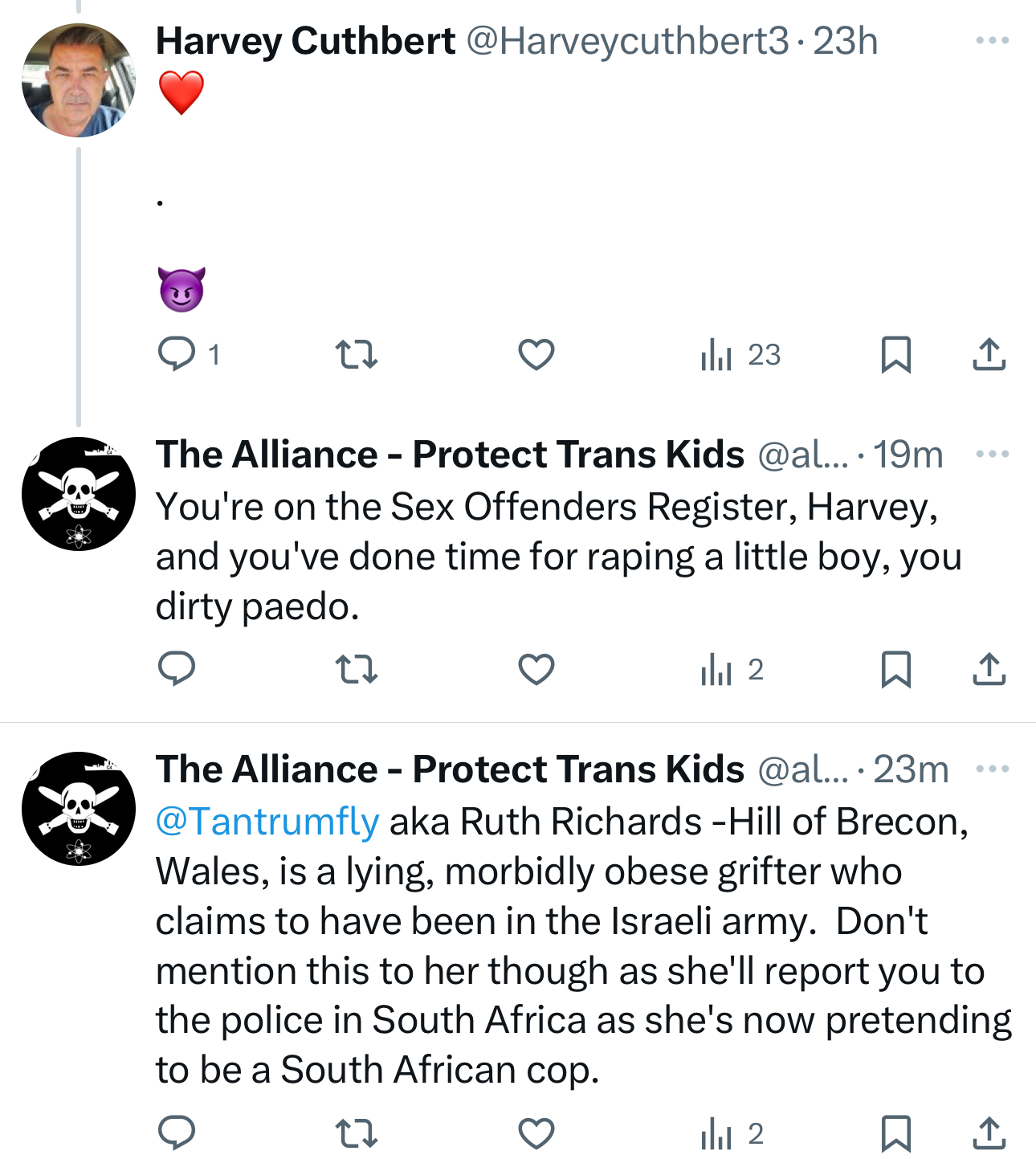Open the @Harveycuthbert3 profile handle
The height and width of the screenshot is (1159, 1036).
point(627,40)
